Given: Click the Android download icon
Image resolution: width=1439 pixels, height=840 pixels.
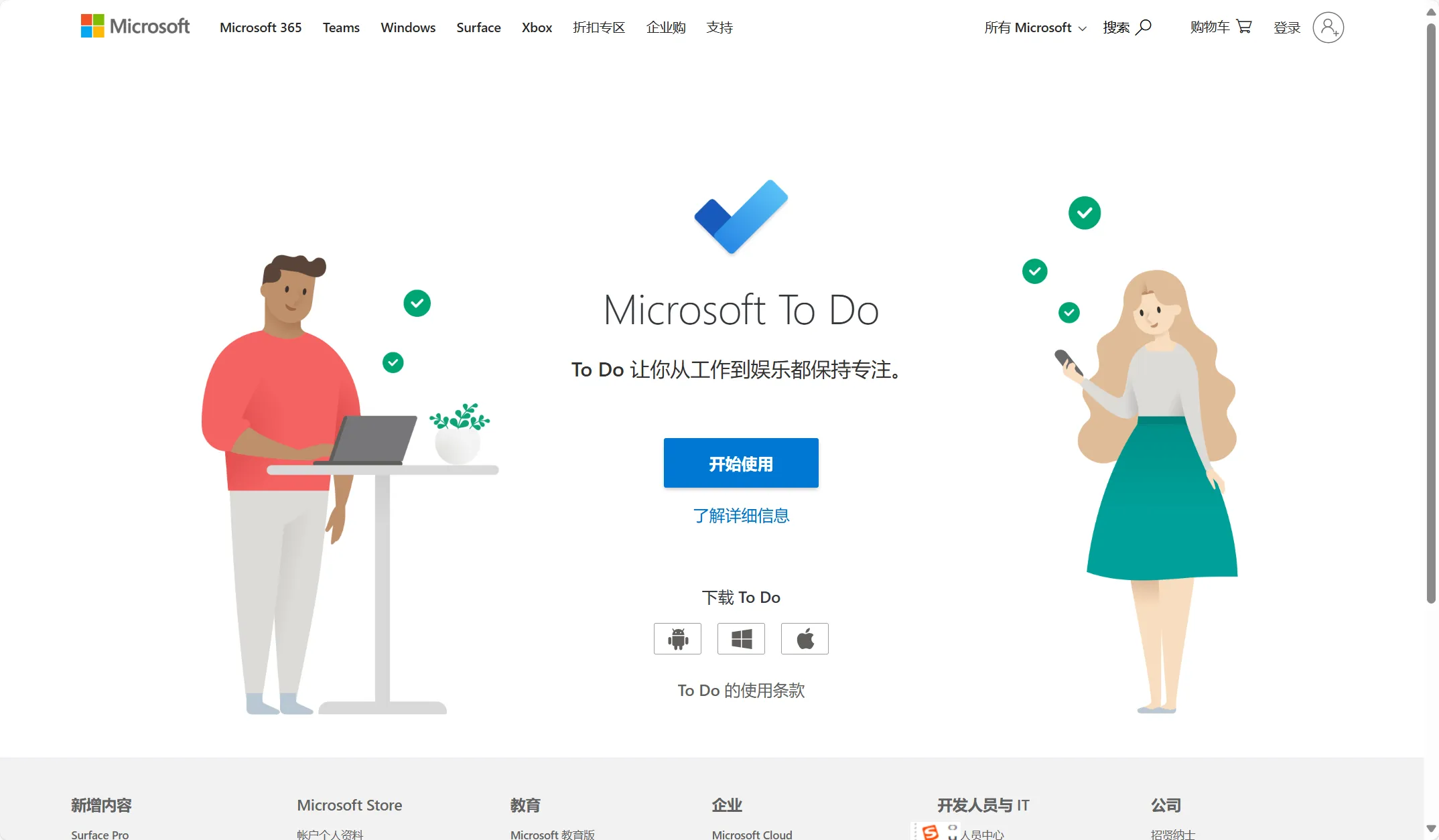Looking at the screenshot, I should (x=677, y=638).
